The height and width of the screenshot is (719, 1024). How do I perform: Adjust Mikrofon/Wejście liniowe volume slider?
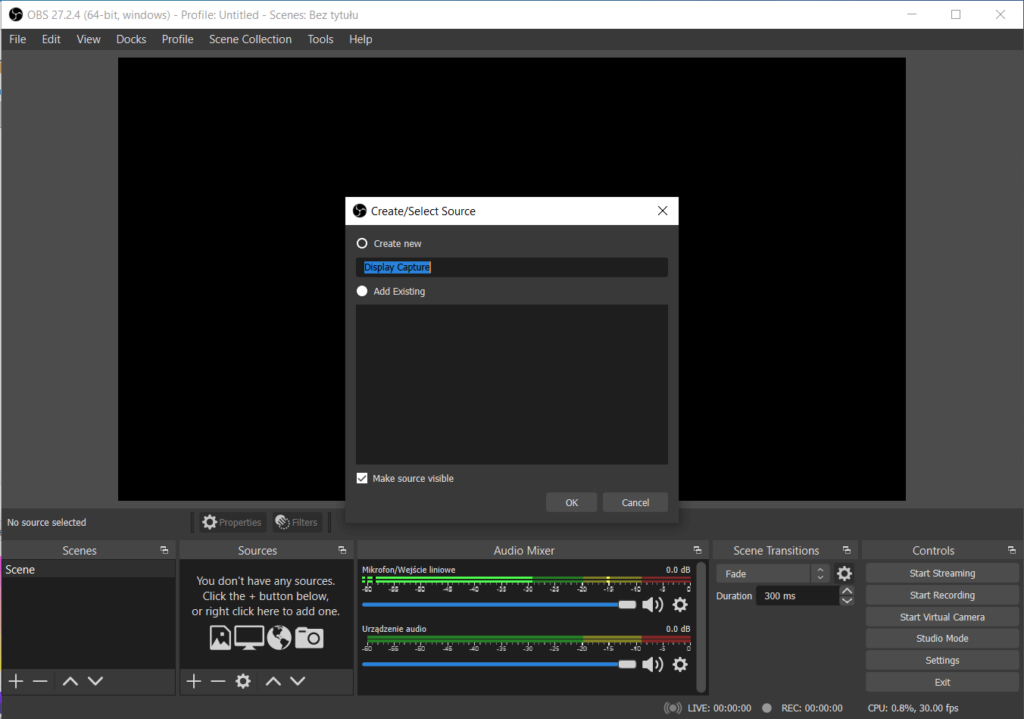[499, 605]
